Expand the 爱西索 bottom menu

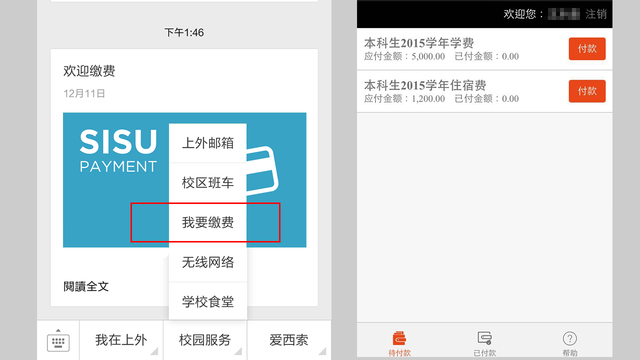point(289,340)
